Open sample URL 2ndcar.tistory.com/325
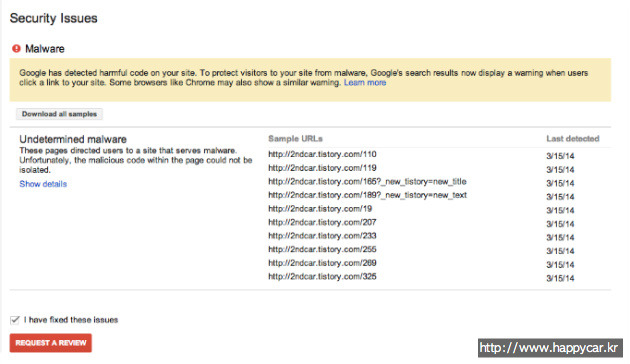 322,277
